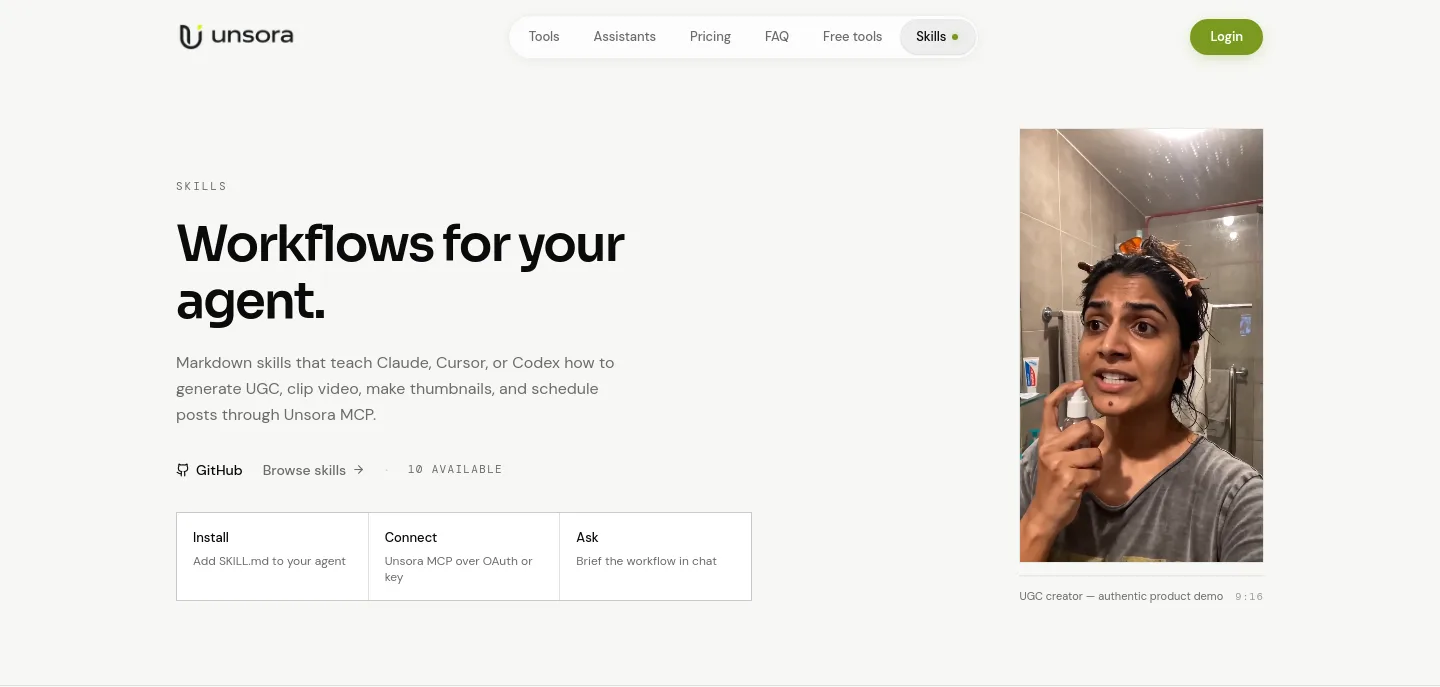Open the FAQ nav item
1440x687 pixels.
[777, 37]
